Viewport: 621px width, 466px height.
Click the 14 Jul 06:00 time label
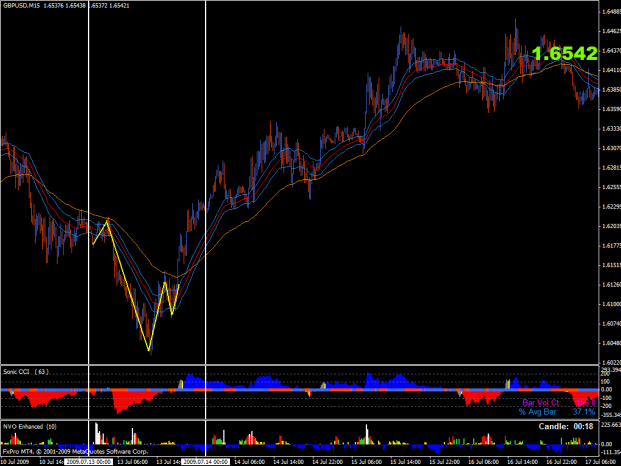250,462
